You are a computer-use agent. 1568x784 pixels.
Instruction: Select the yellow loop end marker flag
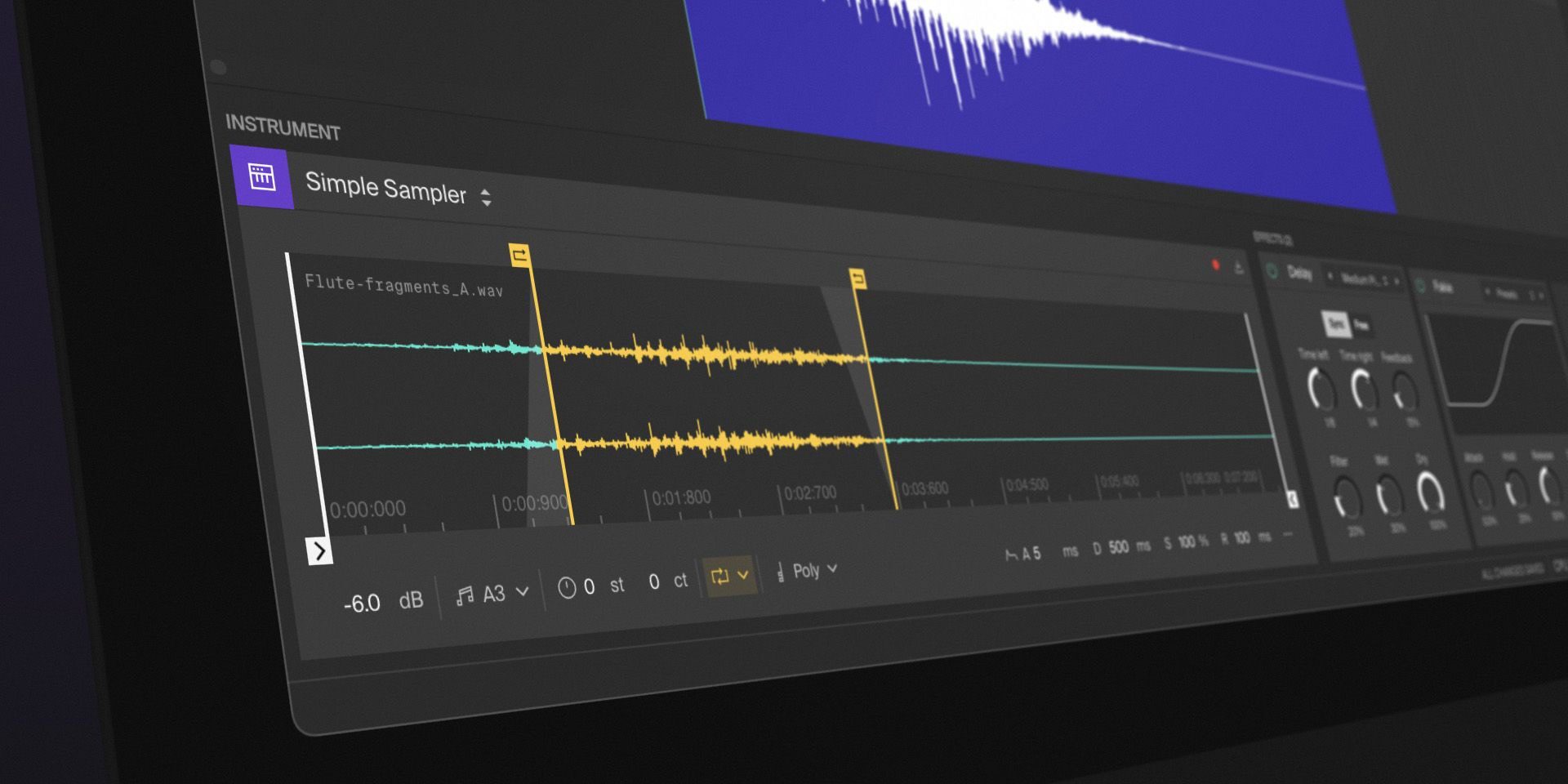click(857, 279)
